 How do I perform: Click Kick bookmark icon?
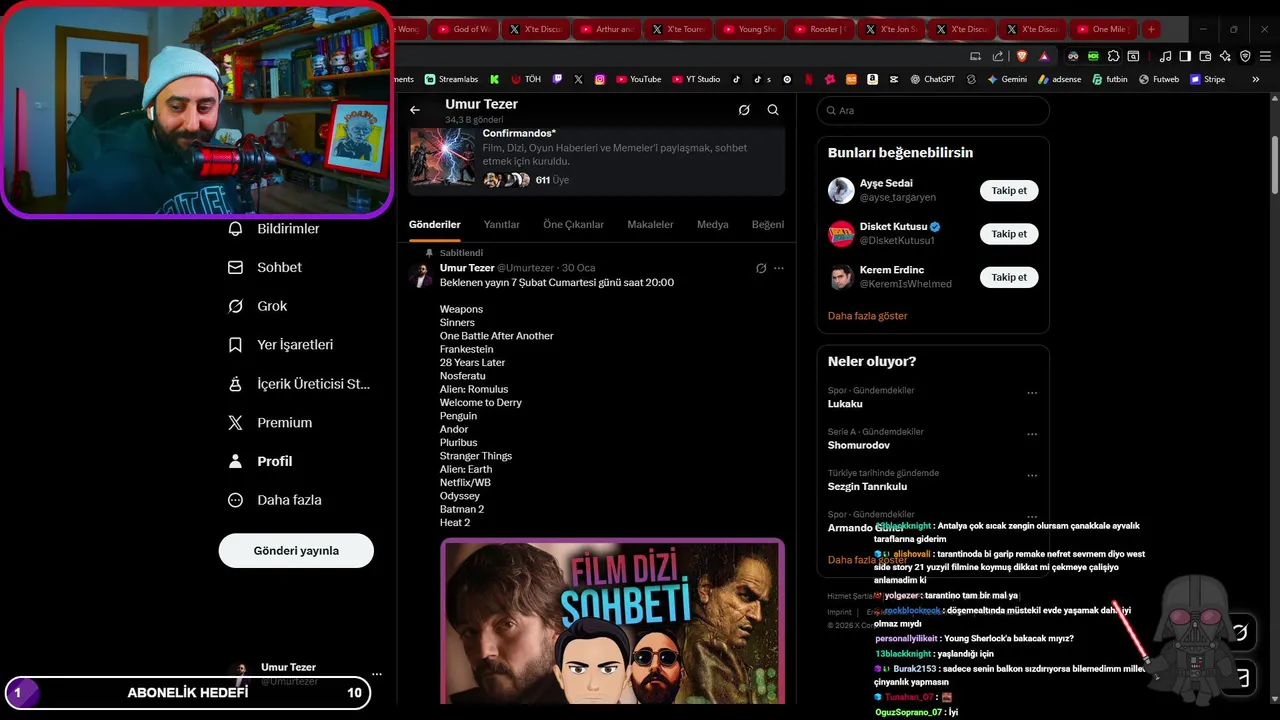(494, 79)
